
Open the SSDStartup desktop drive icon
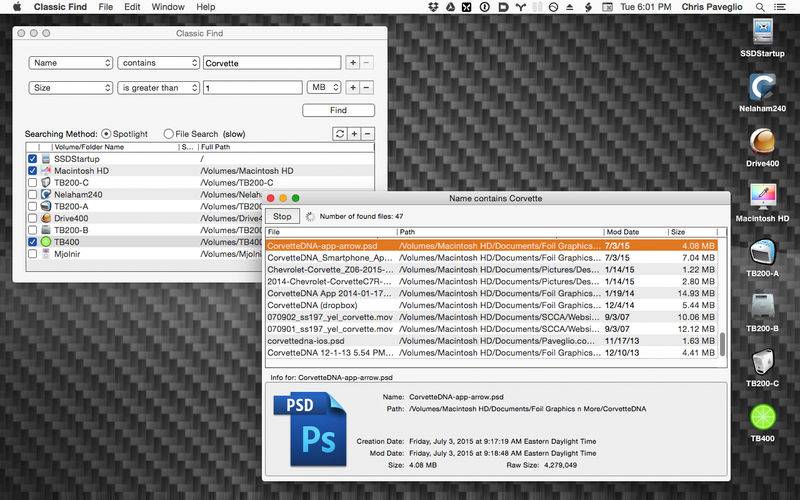click(762, 32)
